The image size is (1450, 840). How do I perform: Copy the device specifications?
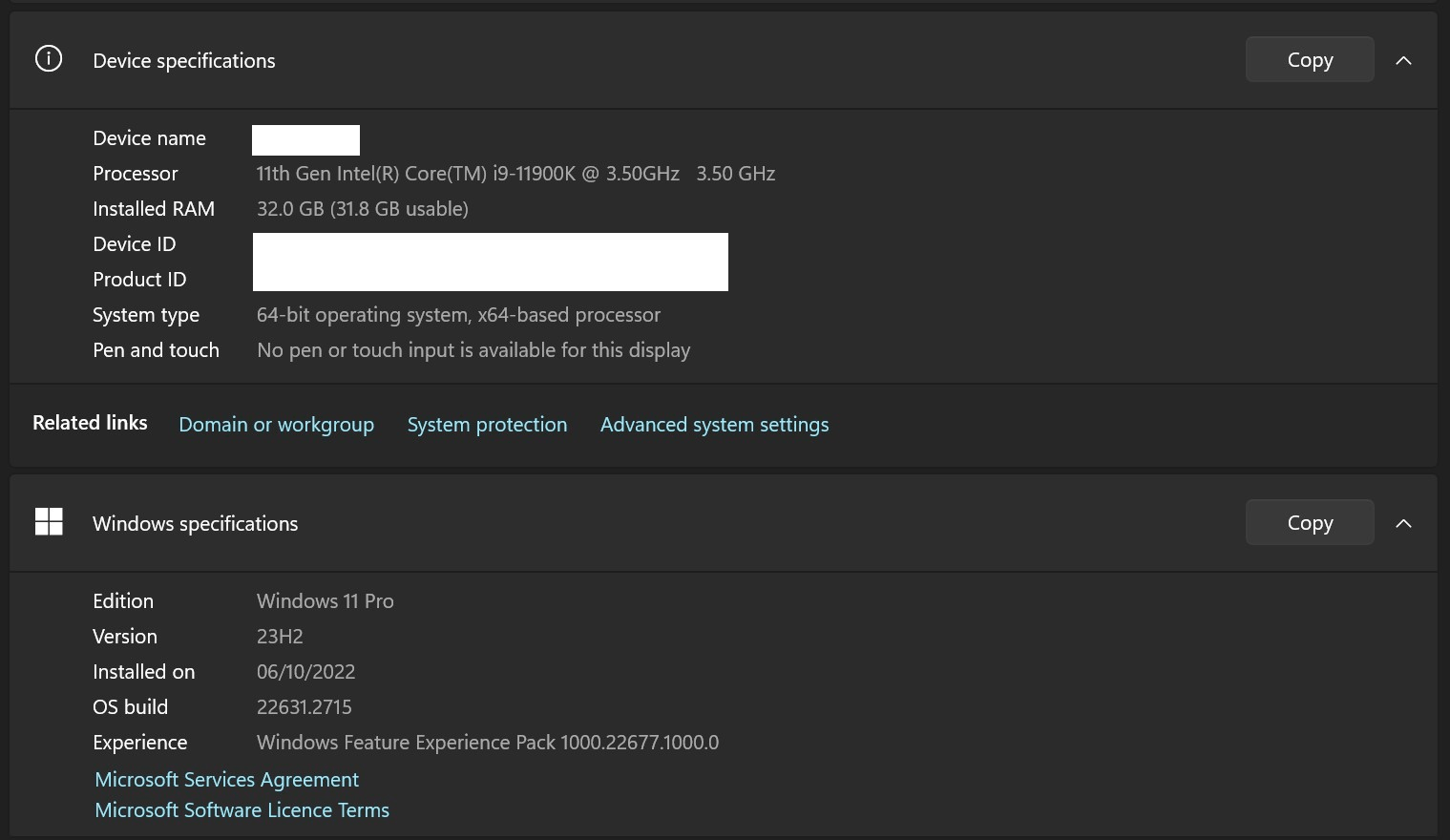[1309, 59]
